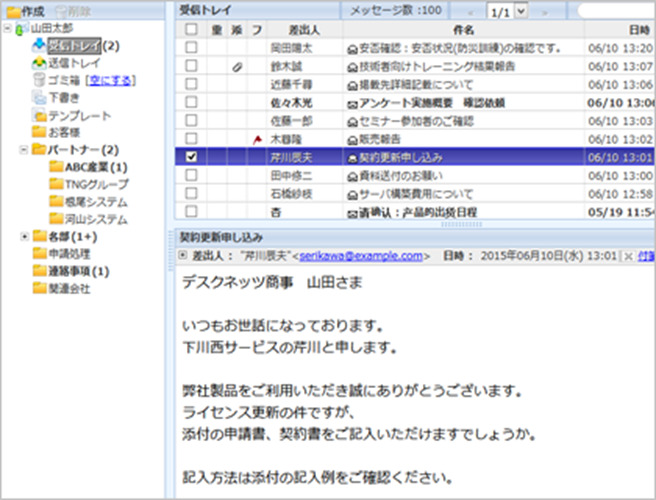Open the 送信トレイ outbox folder icon
The image size is (656, 500).
pos(37,63)
